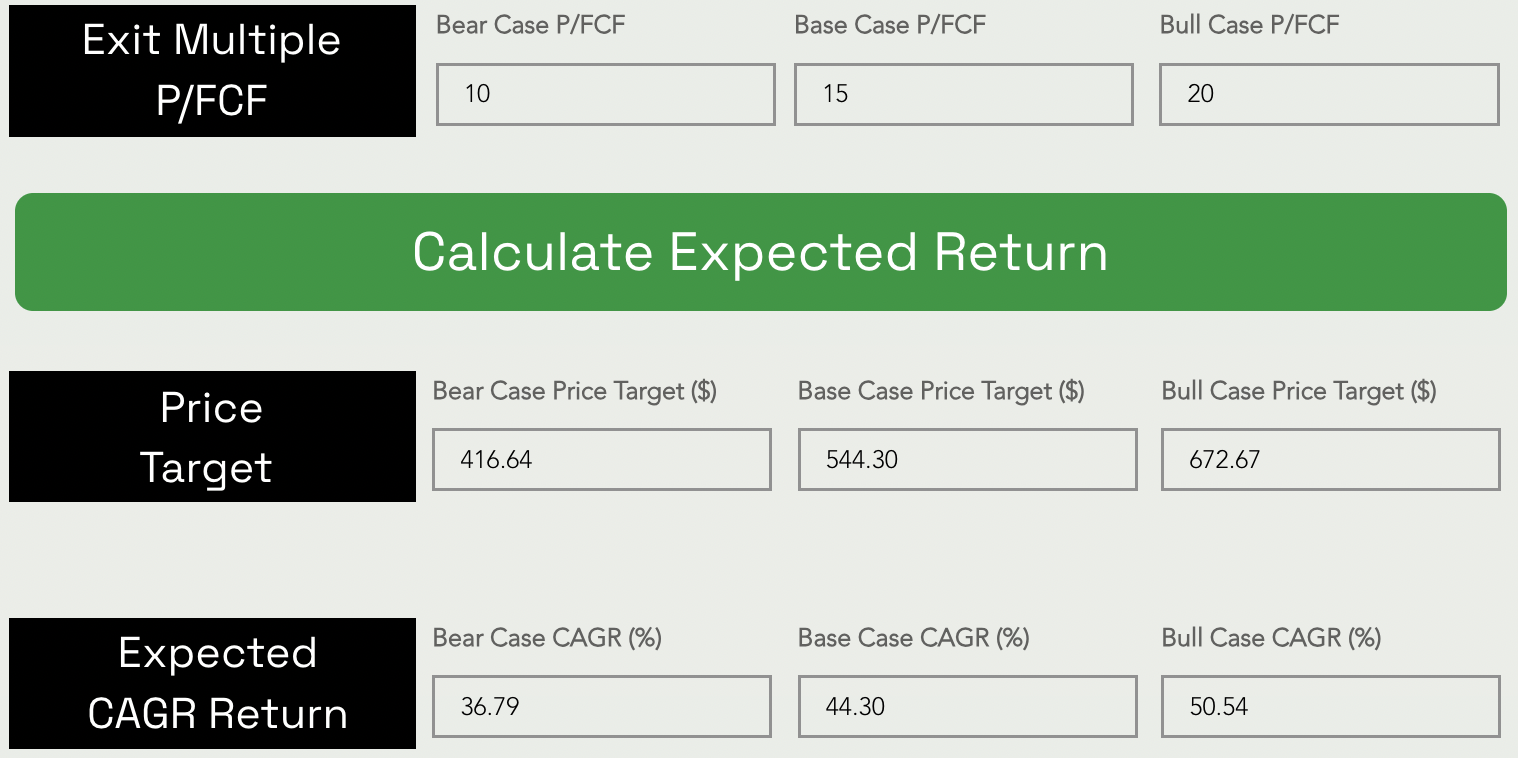Image resolution: width=1518 pixels, height=758 pixels.
Task: Click the Bear Case CAGR (%) label
Action: [547, 638]
